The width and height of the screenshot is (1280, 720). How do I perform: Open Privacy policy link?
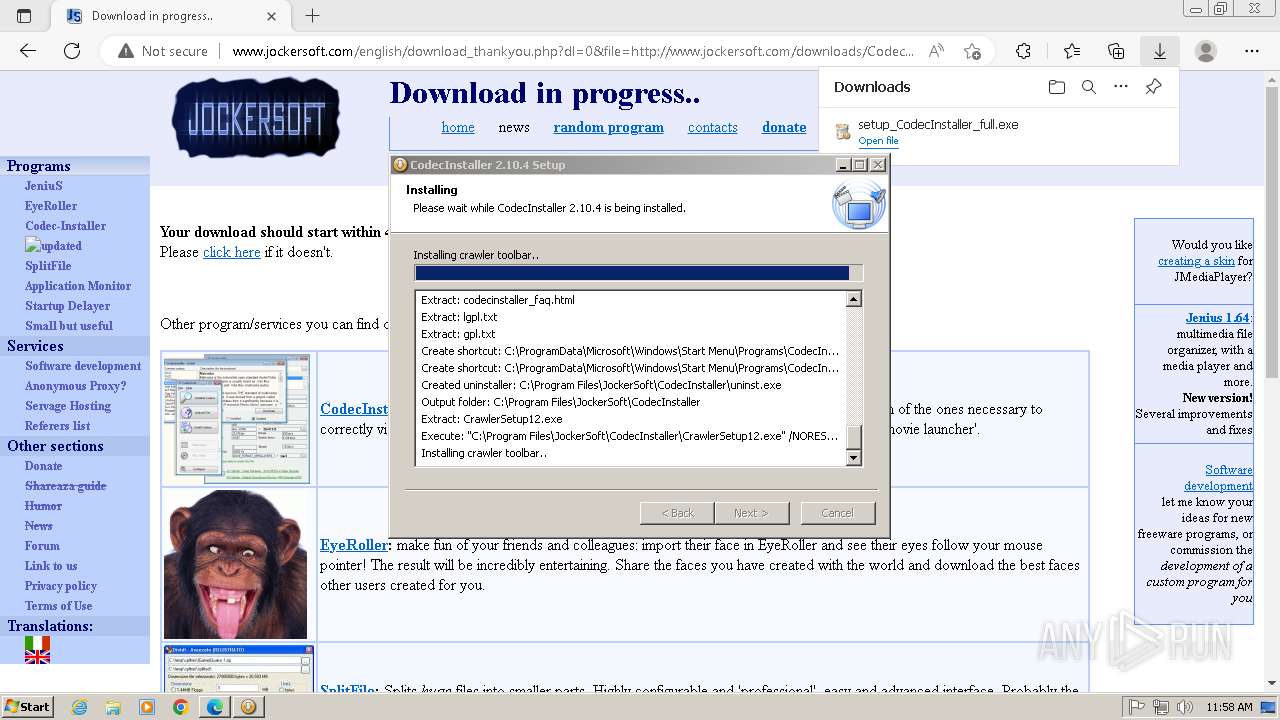tap(61, 586)
